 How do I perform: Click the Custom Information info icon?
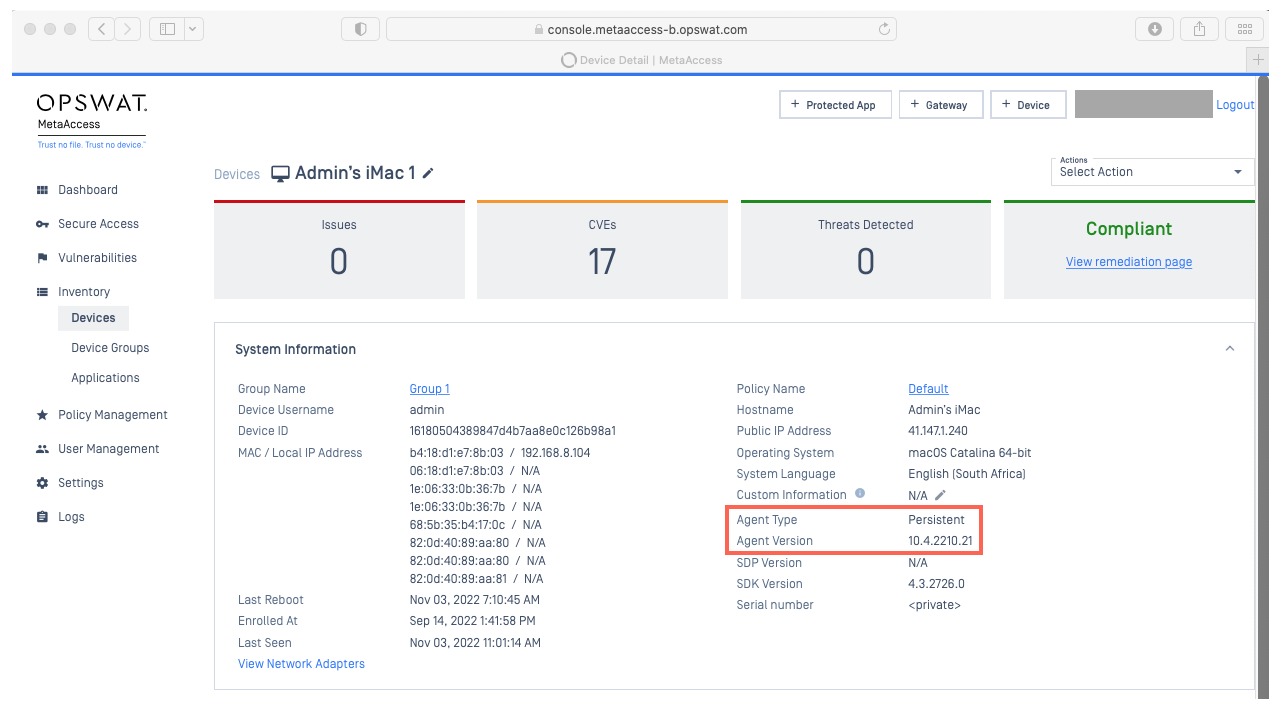(x=860, y=494)
